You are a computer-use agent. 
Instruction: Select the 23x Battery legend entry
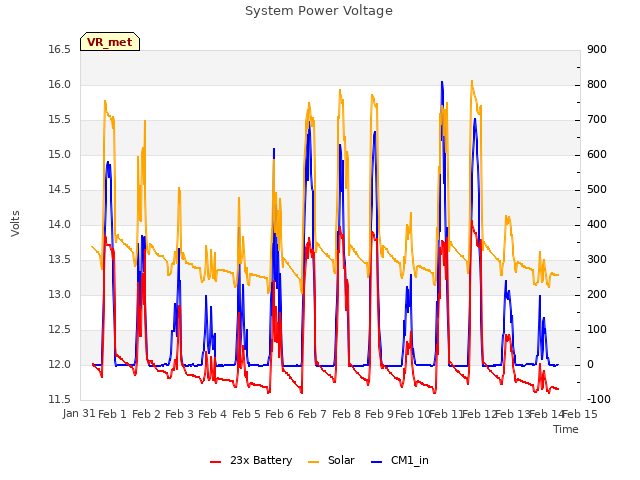[x=251, y=460]
